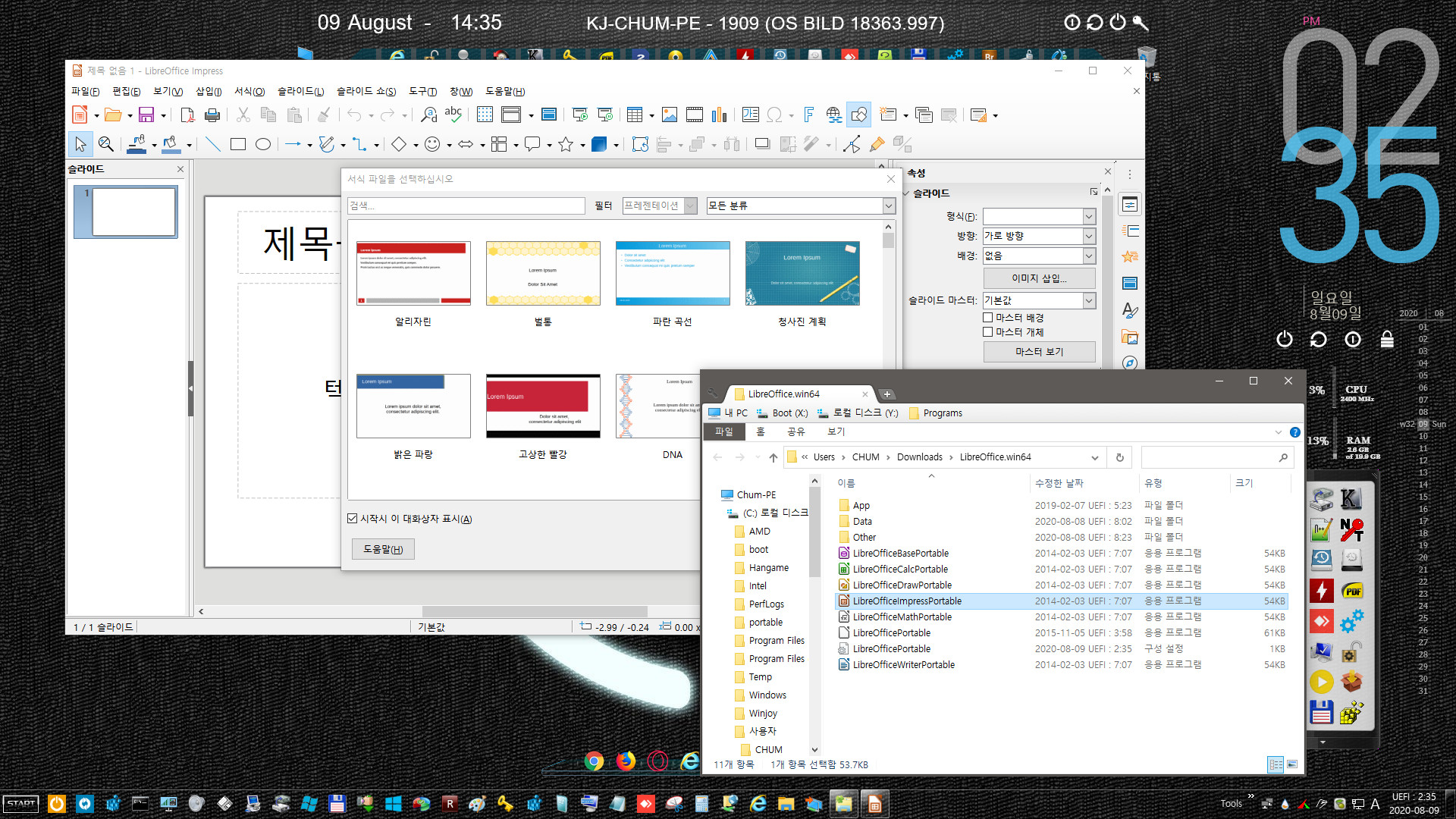The height and width of the screenshot is (819, 1456).
Task: Click the Save icon in Impress toolbar
Action: 146,115
